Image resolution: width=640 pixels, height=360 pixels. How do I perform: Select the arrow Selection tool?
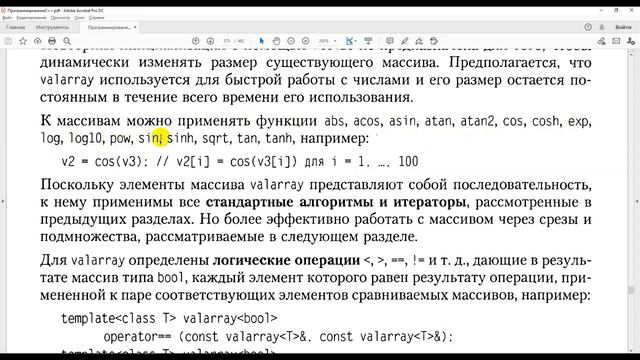coord(262,41)
